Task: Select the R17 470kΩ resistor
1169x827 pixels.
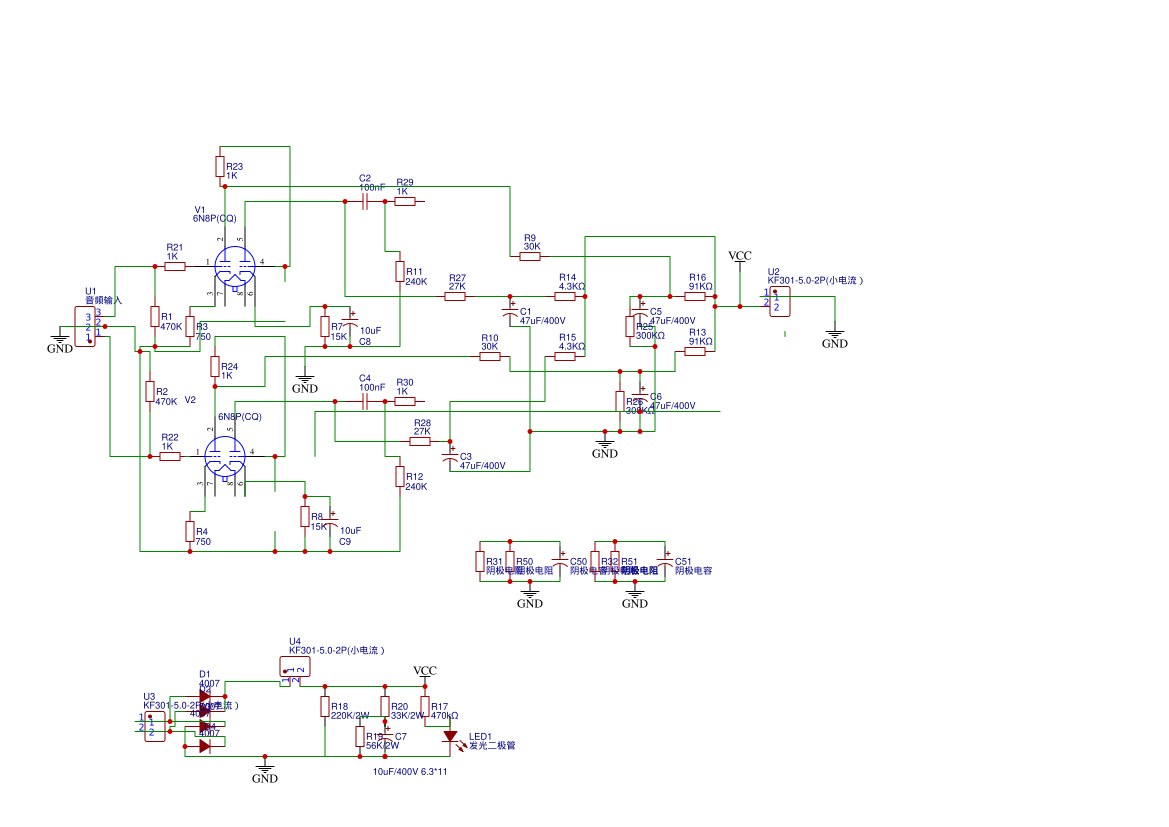Action: click(x=425, y=706)
